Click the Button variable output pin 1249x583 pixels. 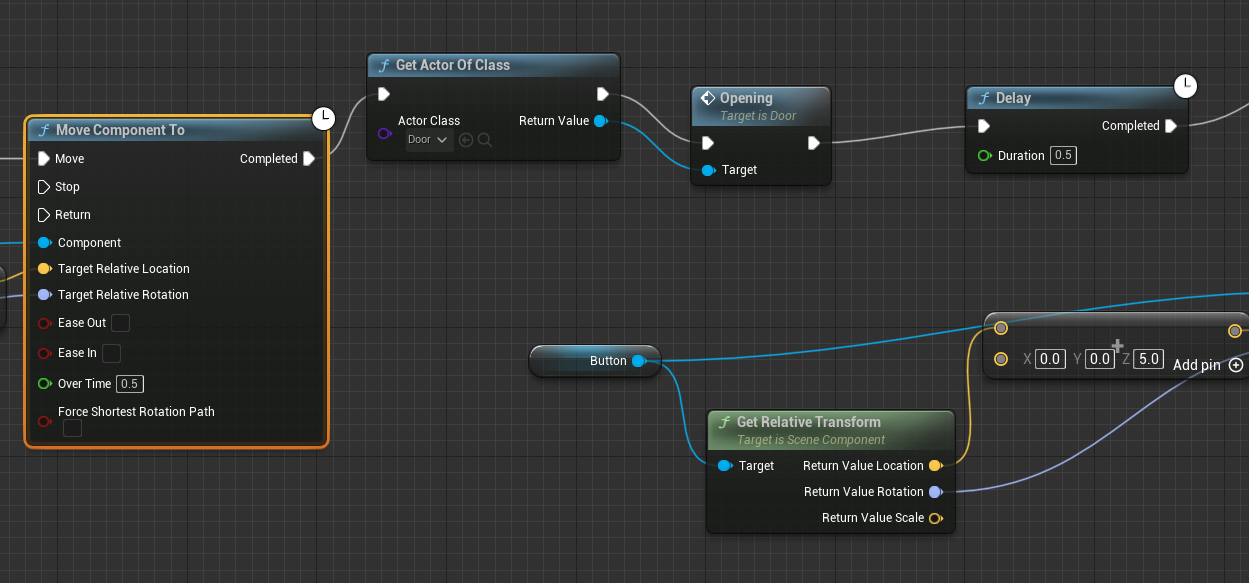click(x=639, y=361)
